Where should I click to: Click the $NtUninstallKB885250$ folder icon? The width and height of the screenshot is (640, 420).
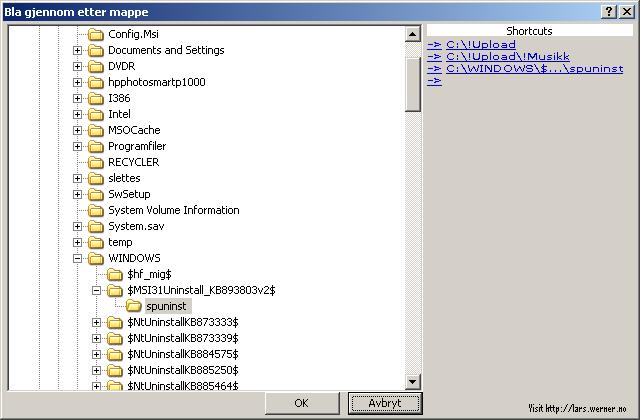115,370
